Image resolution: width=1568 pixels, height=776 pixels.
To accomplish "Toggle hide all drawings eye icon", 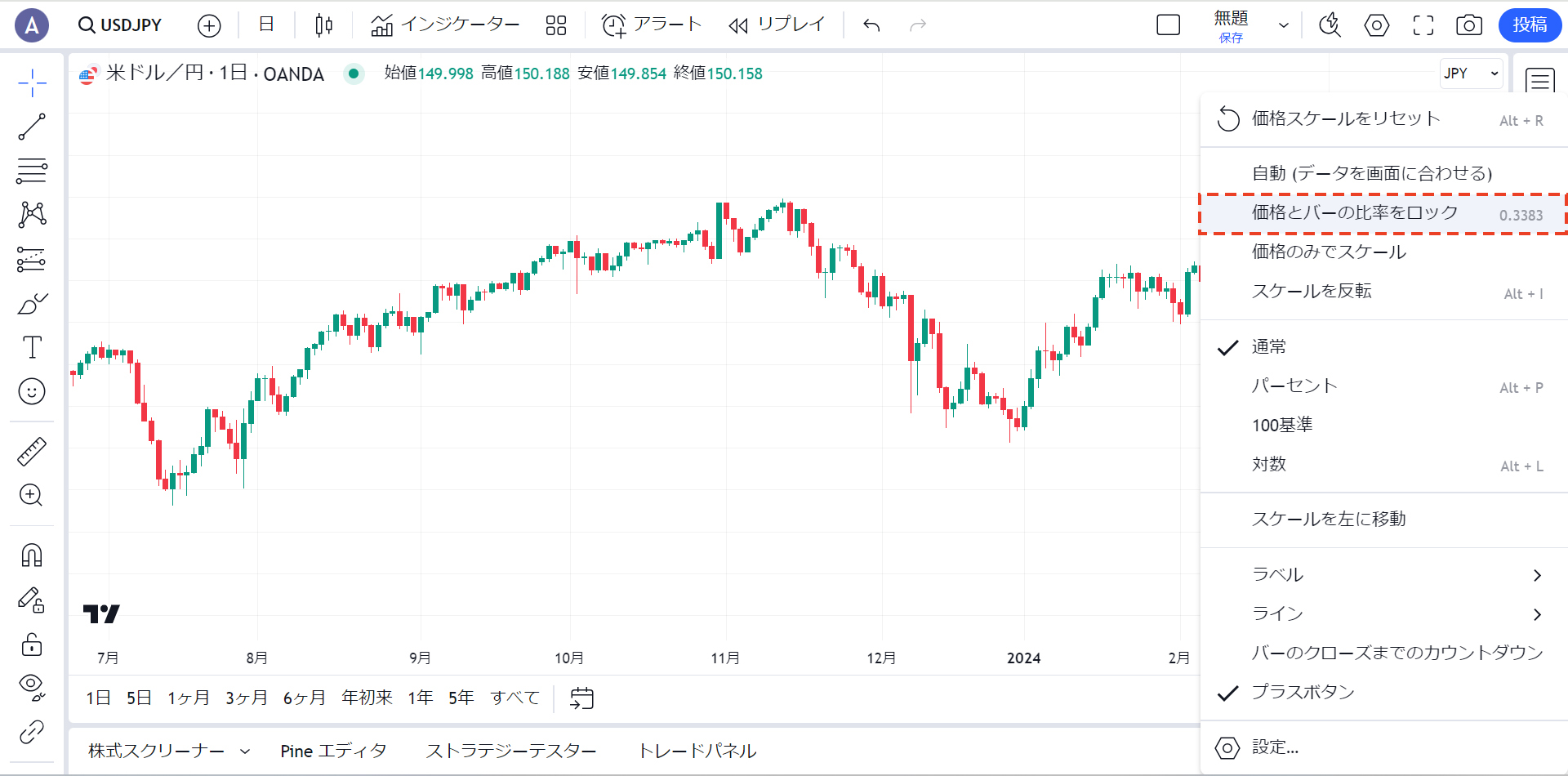I will [32, 688].
